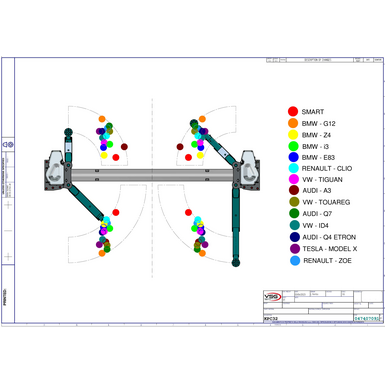The height and width of the screenshot is (385, 385).
Task: Click the "AUDI - Q4 ETRON" legend label
Action: (329, 237)
